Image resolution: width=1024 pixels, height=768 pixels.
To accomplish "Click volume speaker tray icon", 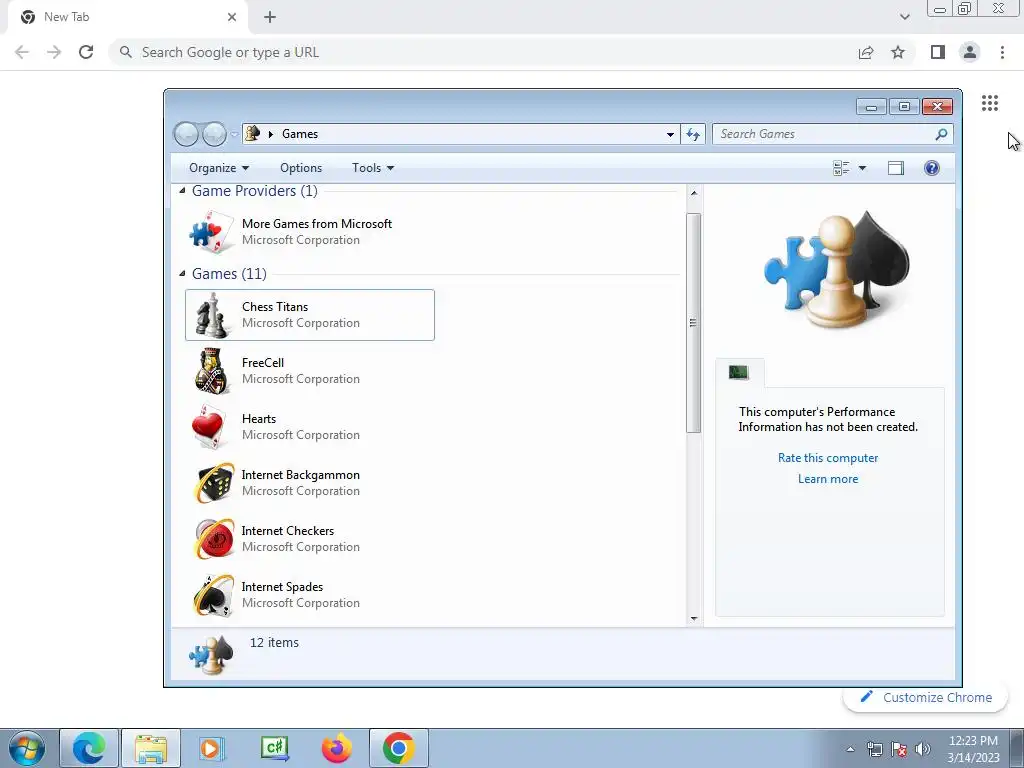I will click(x=922, y=748).
